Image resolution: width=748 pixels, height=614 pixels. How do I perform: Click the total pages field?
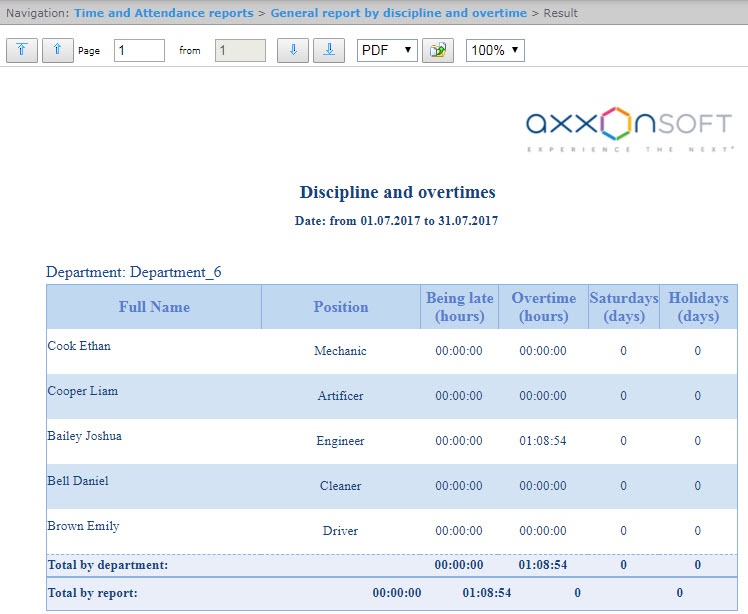tap(240, 50)
